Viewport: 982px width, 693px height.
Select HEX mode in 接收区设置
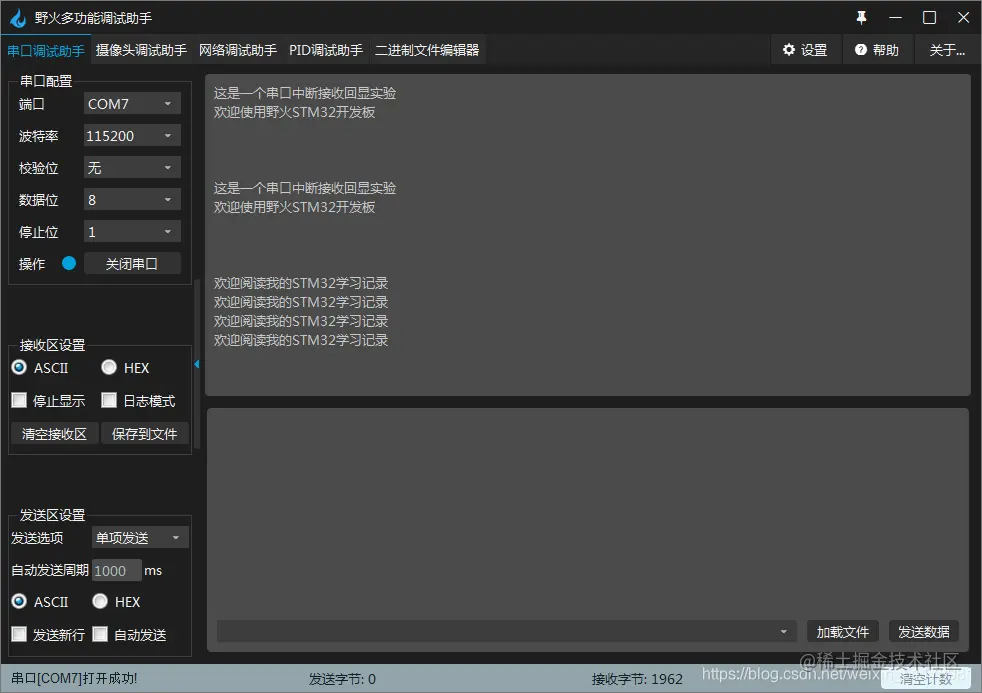click(108, 367)
